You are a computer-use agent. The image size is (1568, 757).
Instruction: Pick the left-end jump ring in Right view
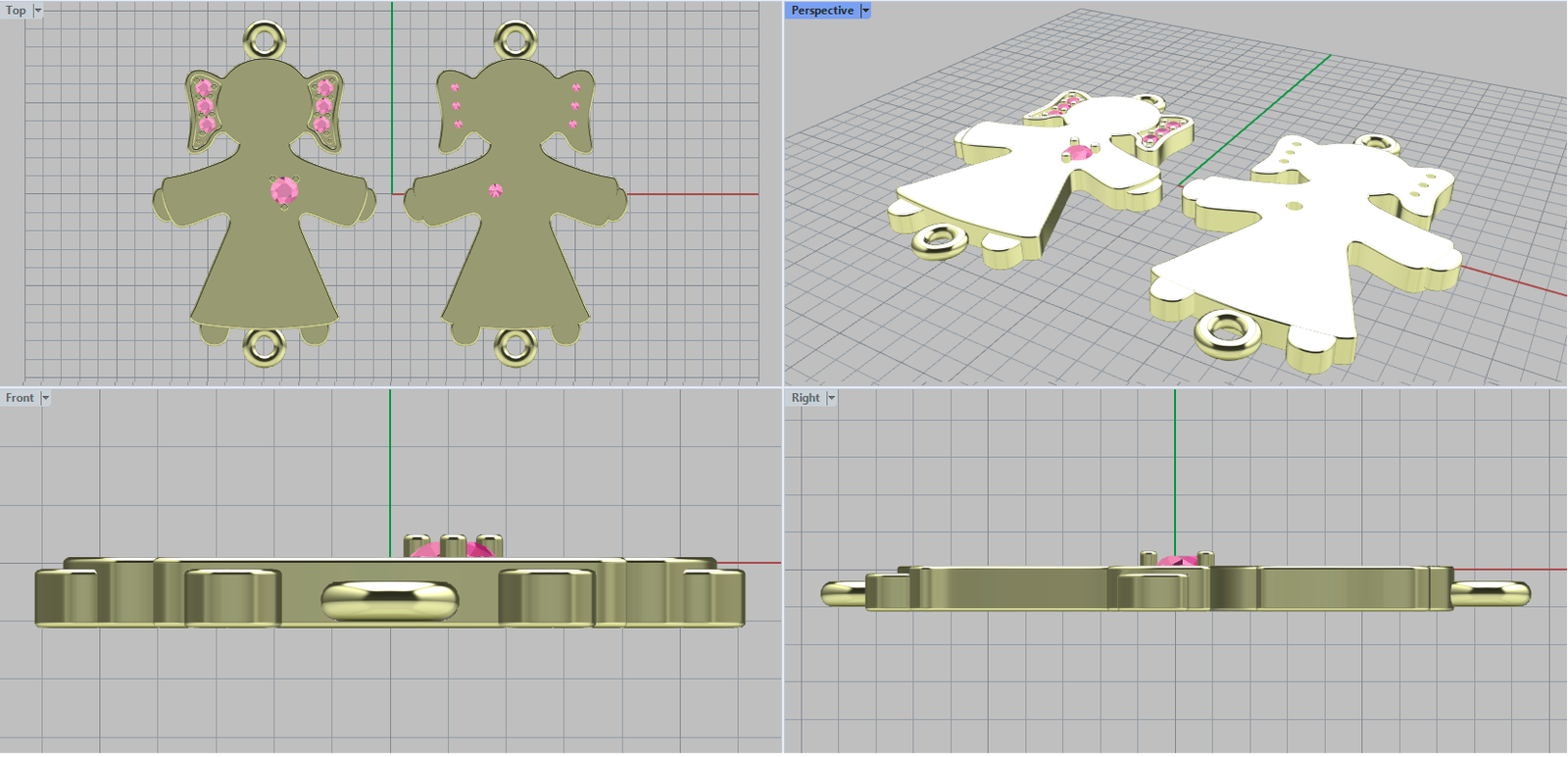pyautogui.click(x=841, y=592)
